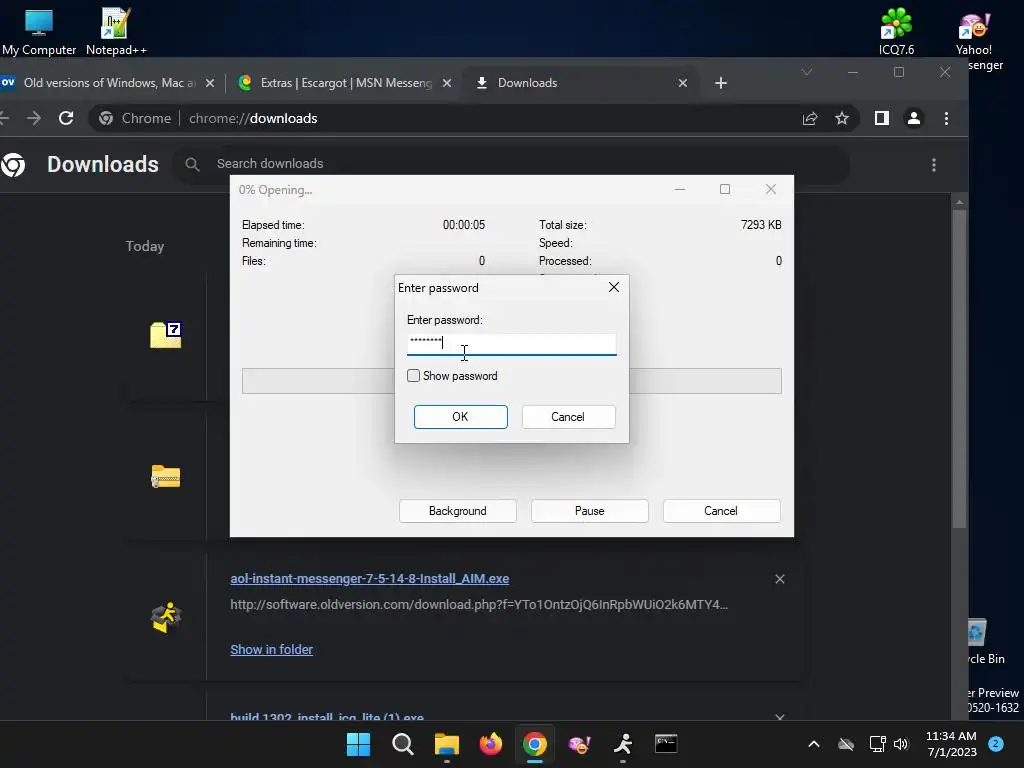This screenshot has width=1024, height=768.
Task: Click the Elapsed time 00:00:05 value
Action: click(x=464, y=225)
